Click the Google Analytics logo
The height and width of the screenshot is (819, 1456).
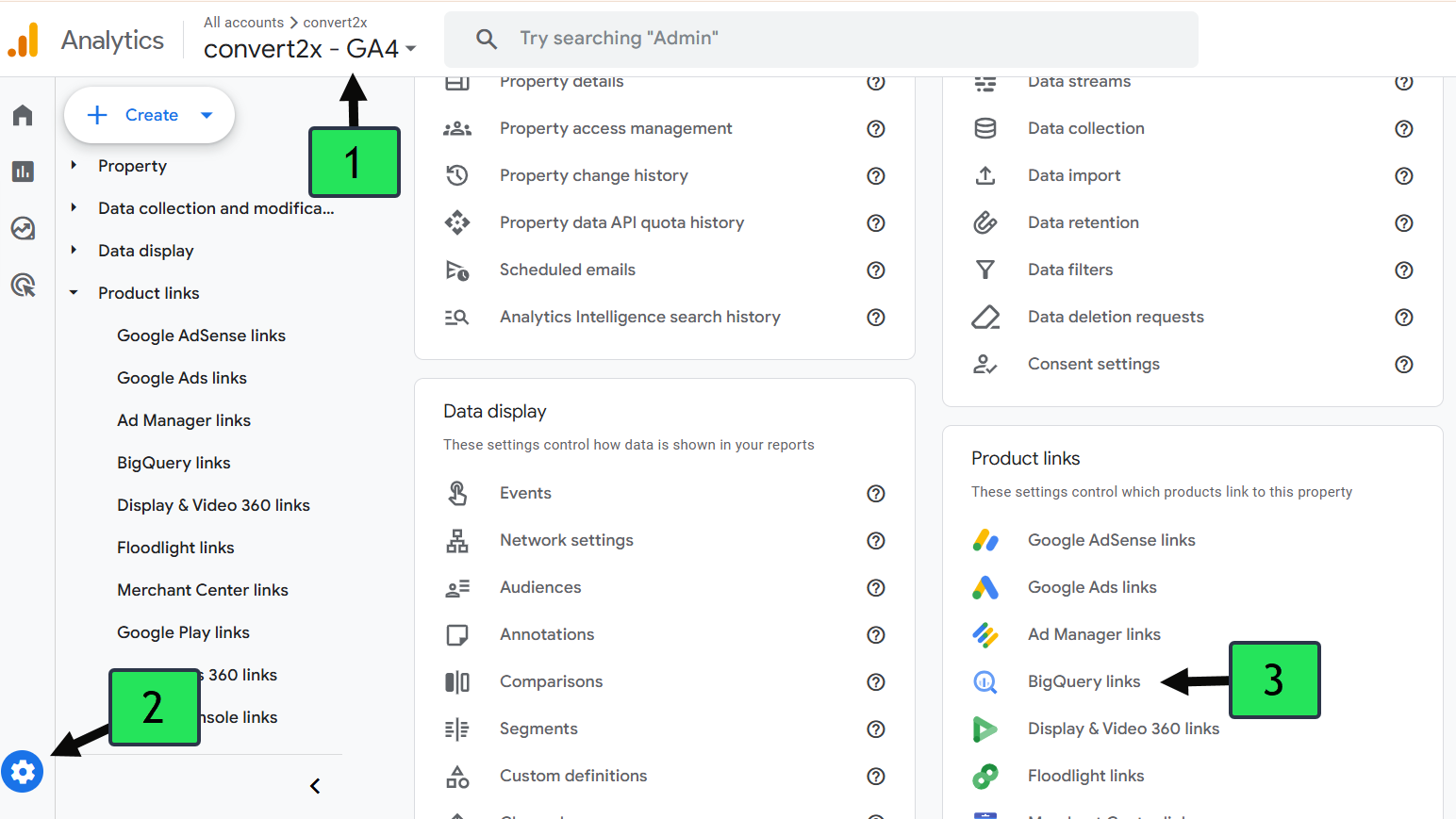point(24,41)
